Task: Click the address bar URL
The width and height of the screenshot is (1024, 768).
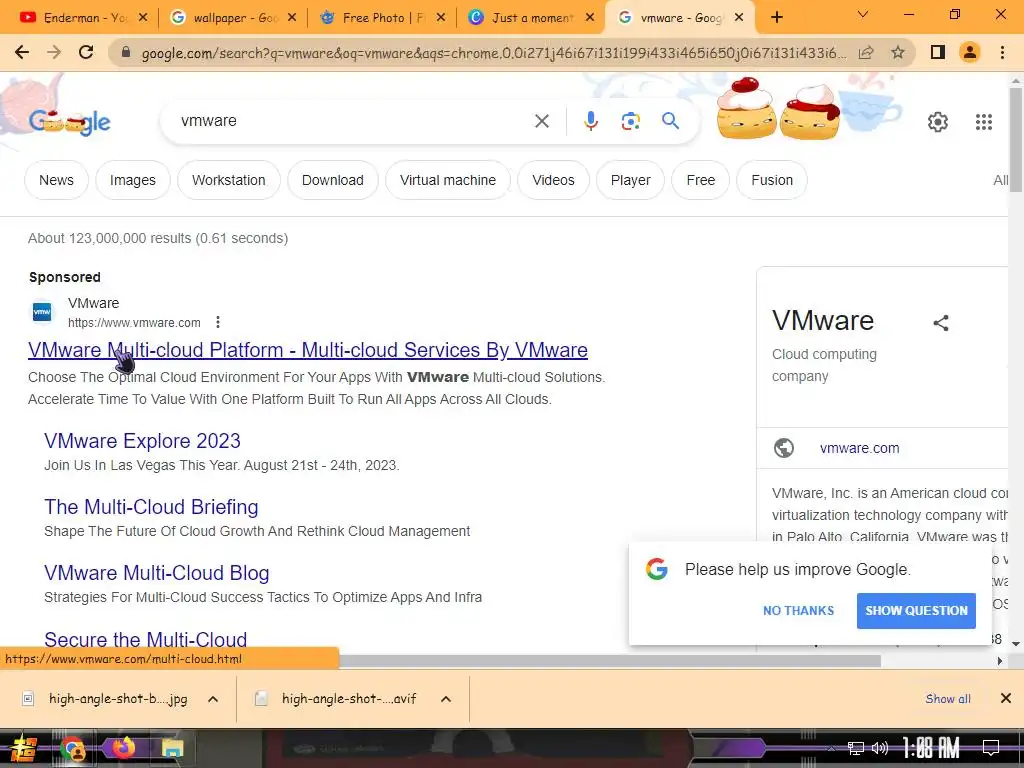Action: click(493, 53)
